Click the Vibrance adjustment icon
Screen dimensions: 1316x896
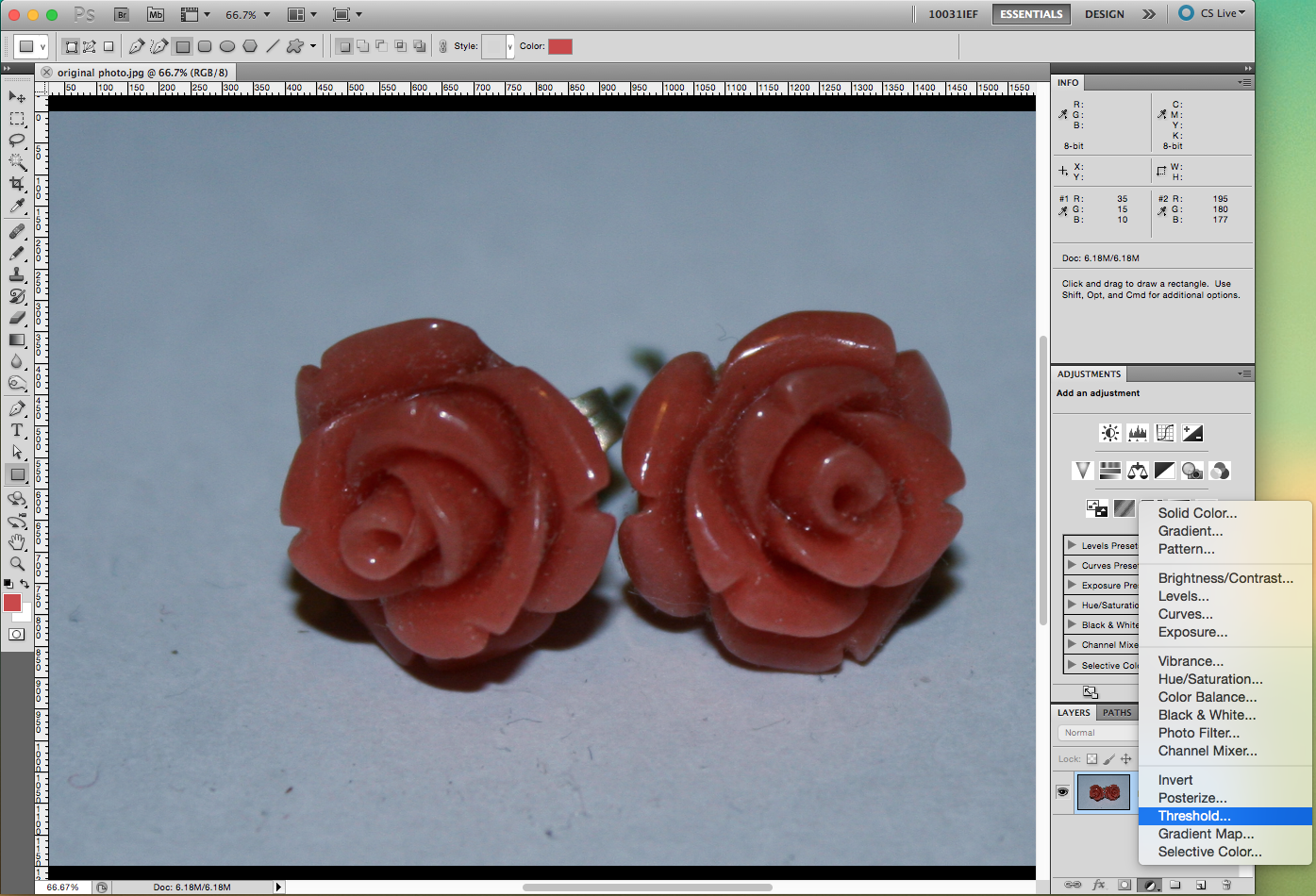point(1083,471)
